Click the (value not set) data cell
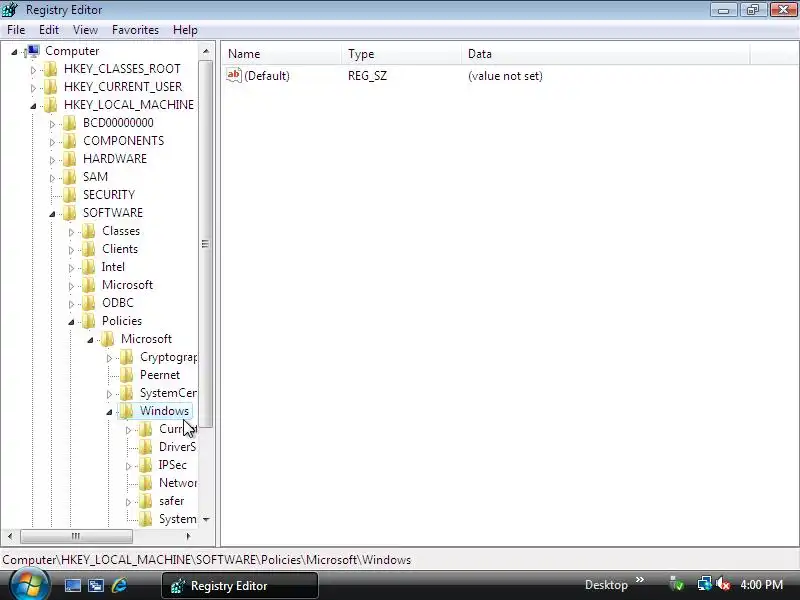Image resolution: width=800 pixels, height=600 pixels. [505, 76]
